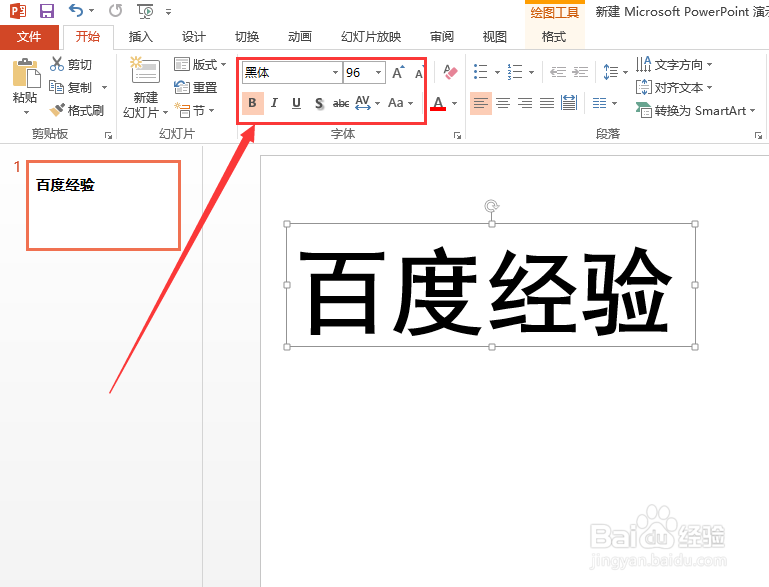Go to the 切换 tab
Viewport: 769px width, 587px height.
point(247,37)
